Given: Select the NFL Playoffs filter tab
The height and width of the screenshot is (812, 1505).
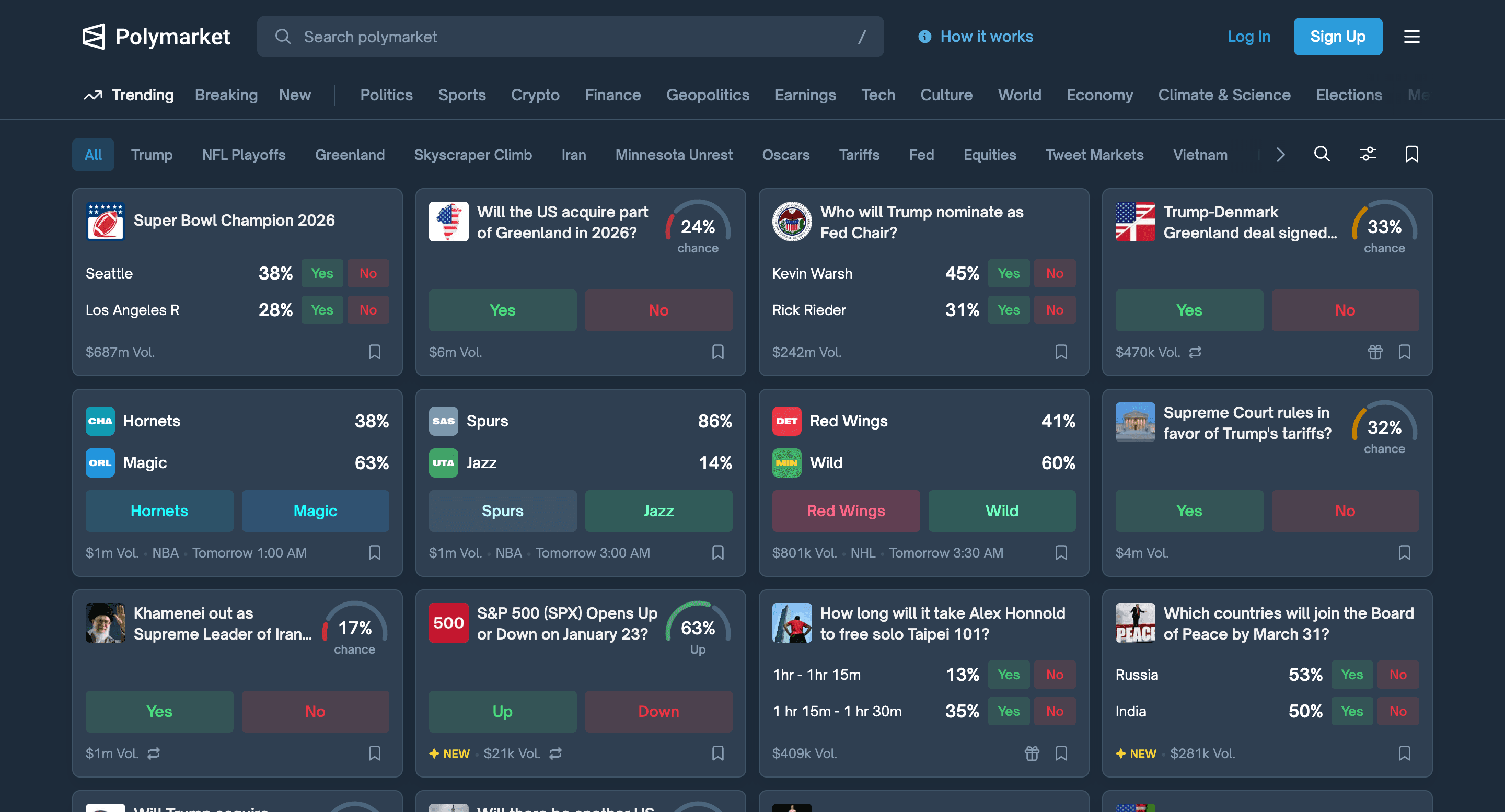Looking at the screenshot, I should pyautogui.click(x=243, y=154).
